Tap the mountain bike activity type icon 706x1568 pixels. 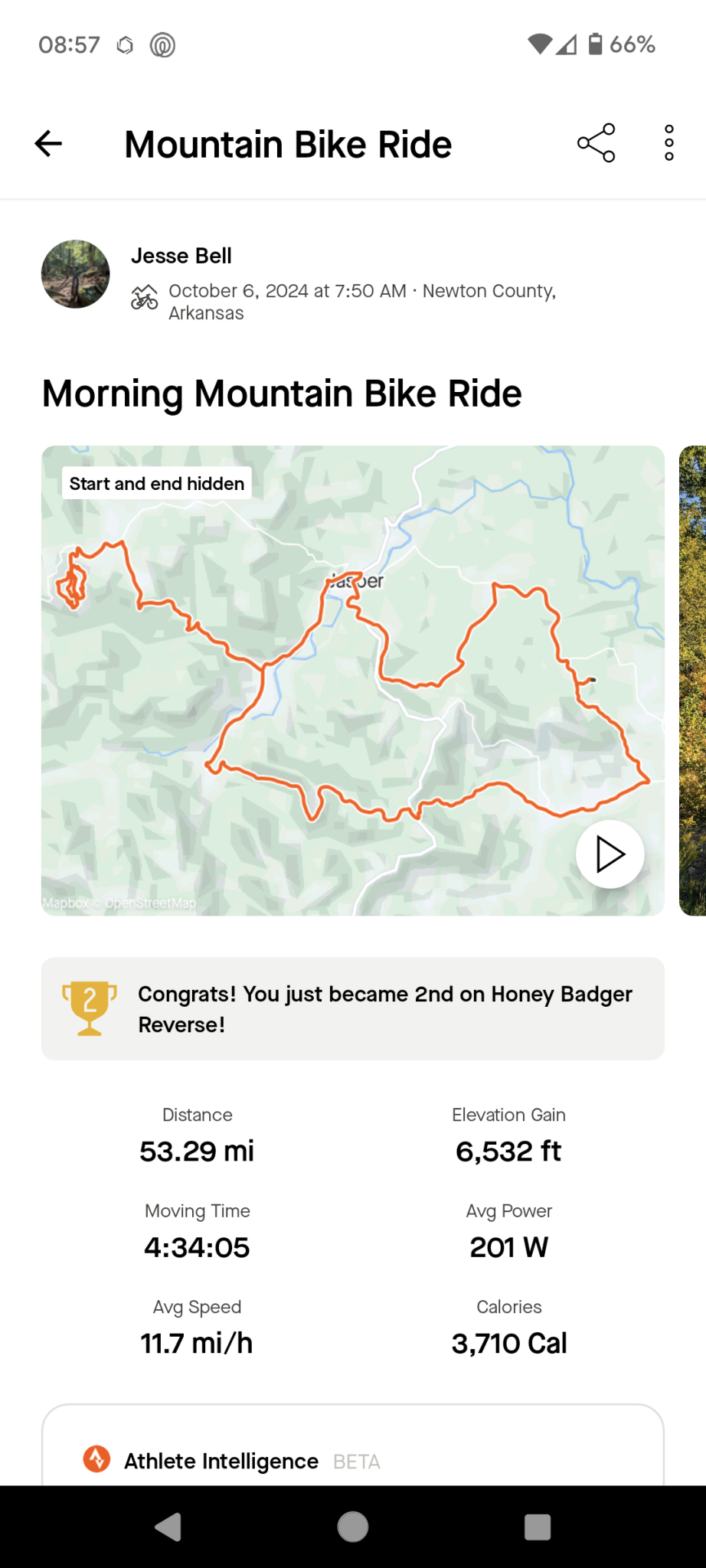click(x=144, y=297)
